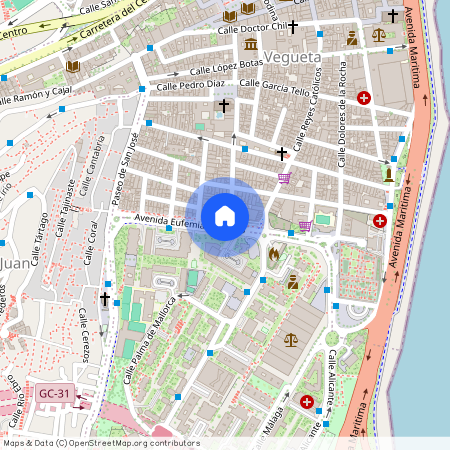The width and height of the screenshot is (450, 450).
Task: Click the courthouse scales icon near Avenida Marítima top
Action: click(x=379, y=35)
